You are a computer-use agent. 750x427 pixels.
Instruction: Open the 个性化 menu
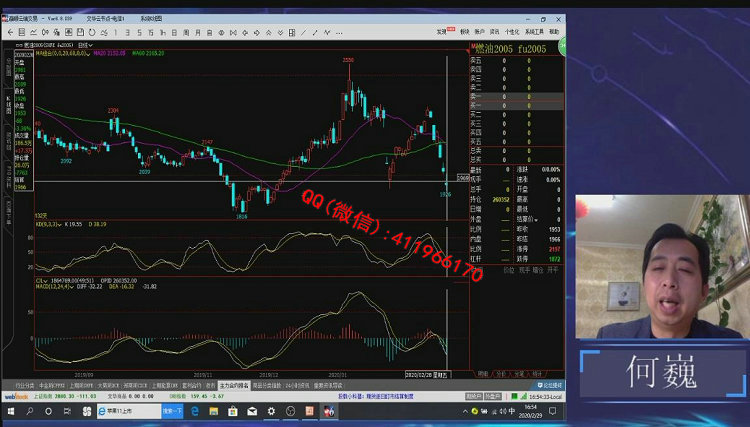510,32
